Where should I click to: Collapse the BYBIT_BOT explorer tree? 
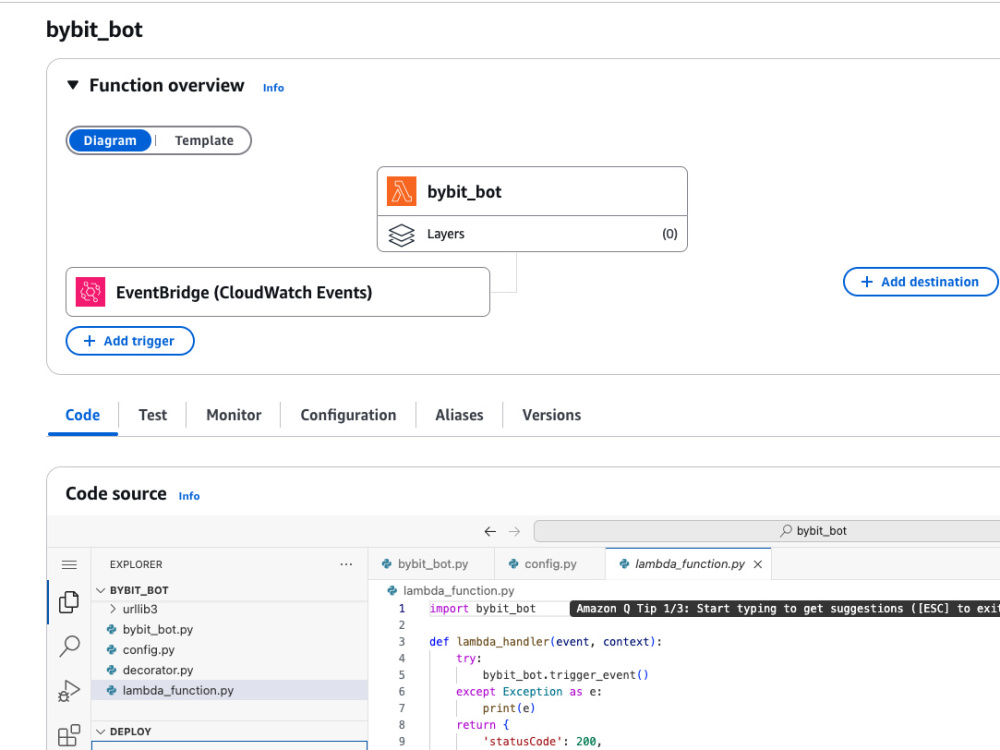pyautogui.click(x=100, y=591)
